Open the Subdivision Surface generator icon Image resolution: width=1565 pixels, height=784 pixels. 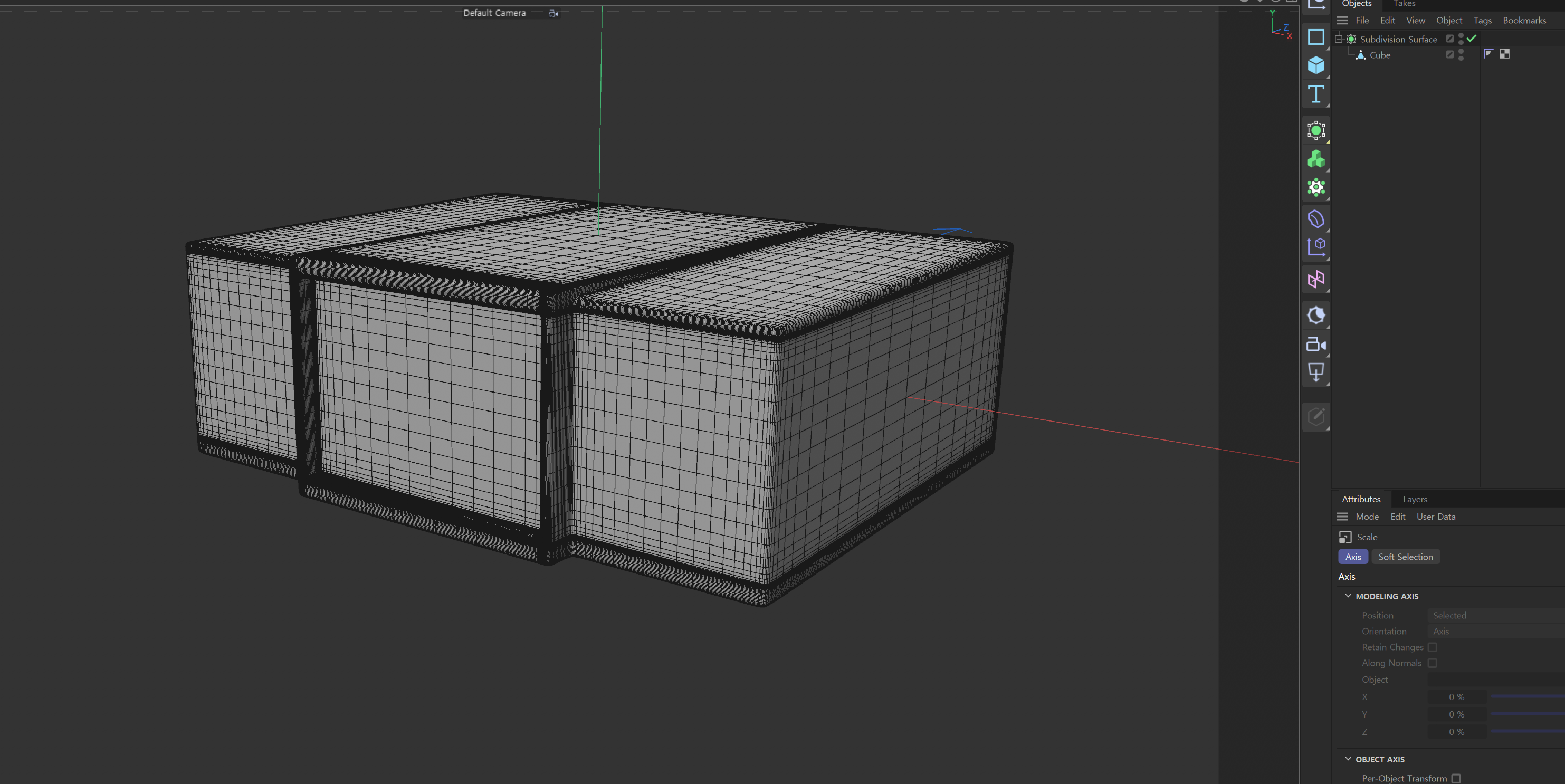(1316, 130)
